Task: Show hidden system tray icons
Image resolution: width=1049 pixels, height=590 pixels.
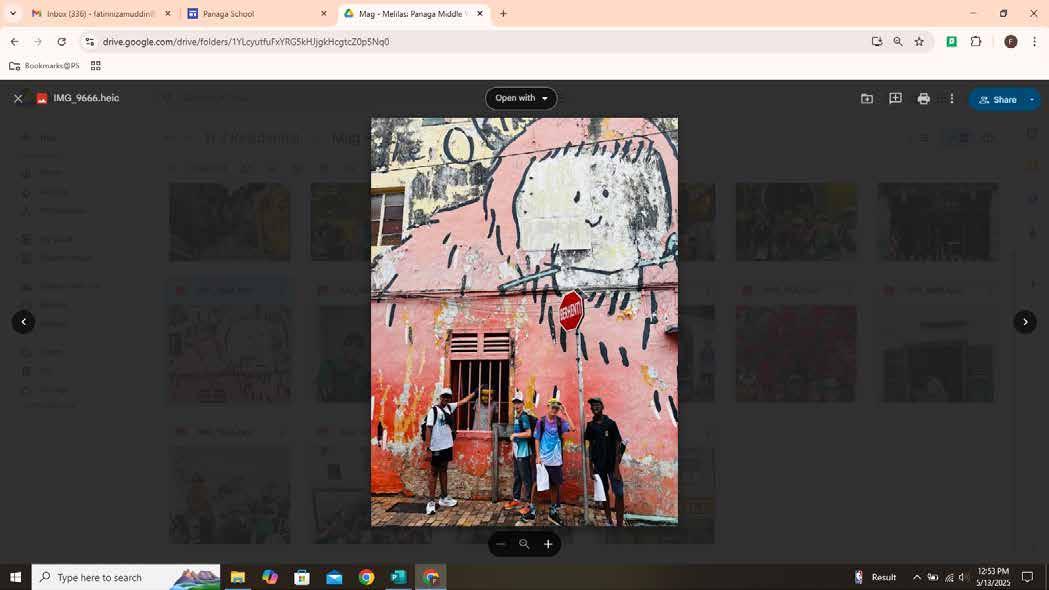Action: (x=917, y=577)
